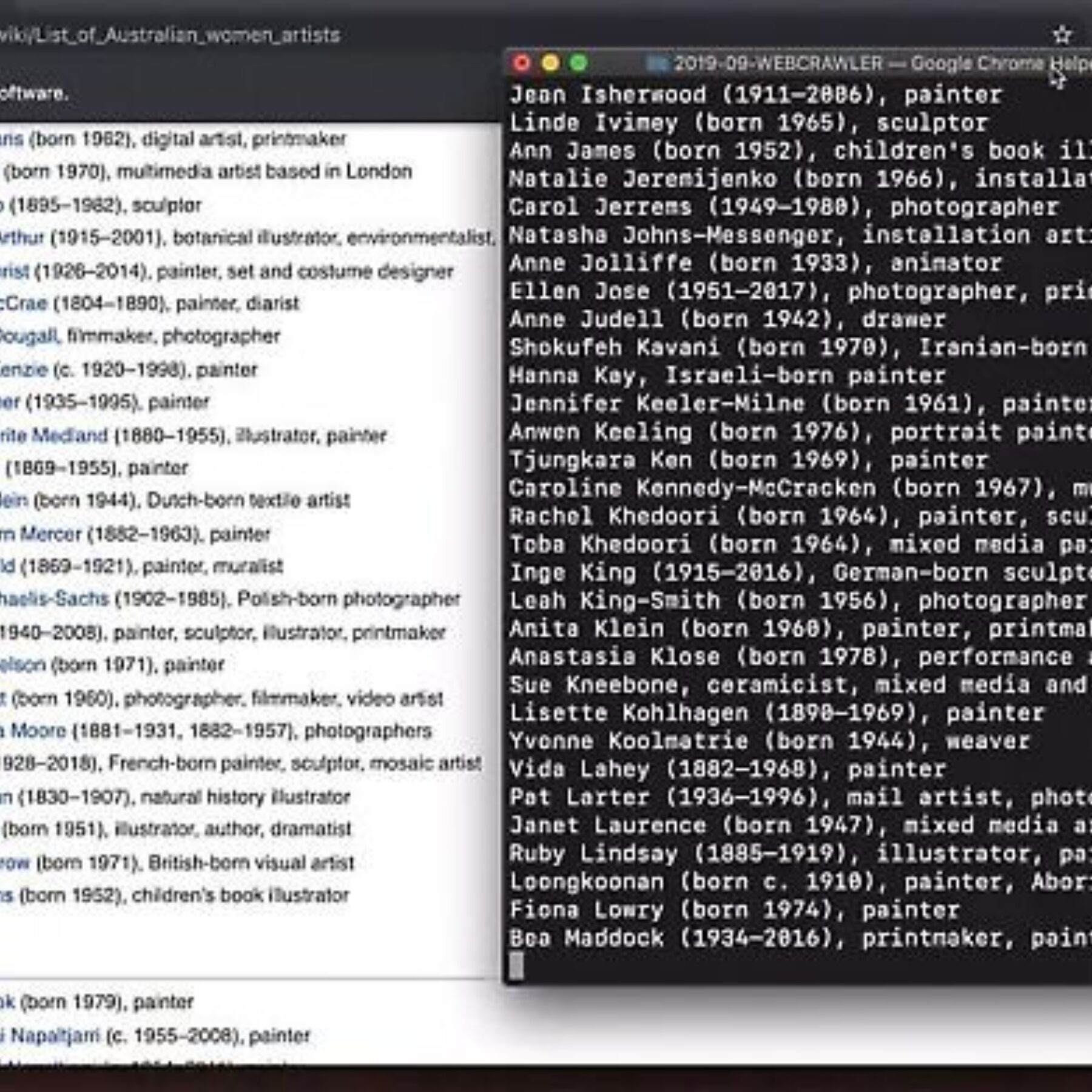
Task: Click text '(born 1979), painter' in browser
Action: 107,1002
